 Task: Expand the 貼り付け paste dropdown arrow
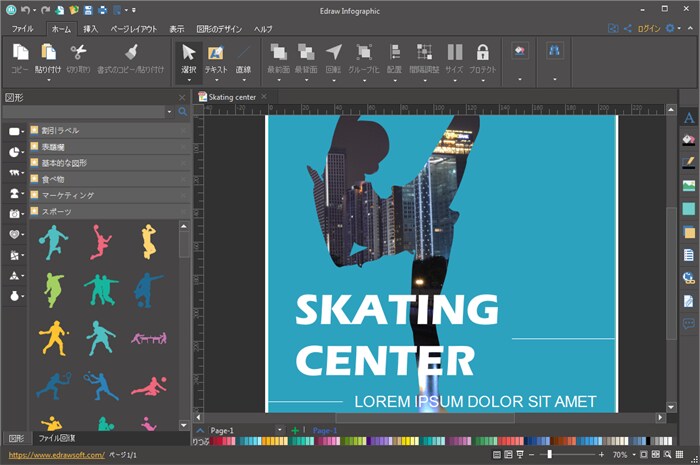pyautogui.click(x=48, y=80)
